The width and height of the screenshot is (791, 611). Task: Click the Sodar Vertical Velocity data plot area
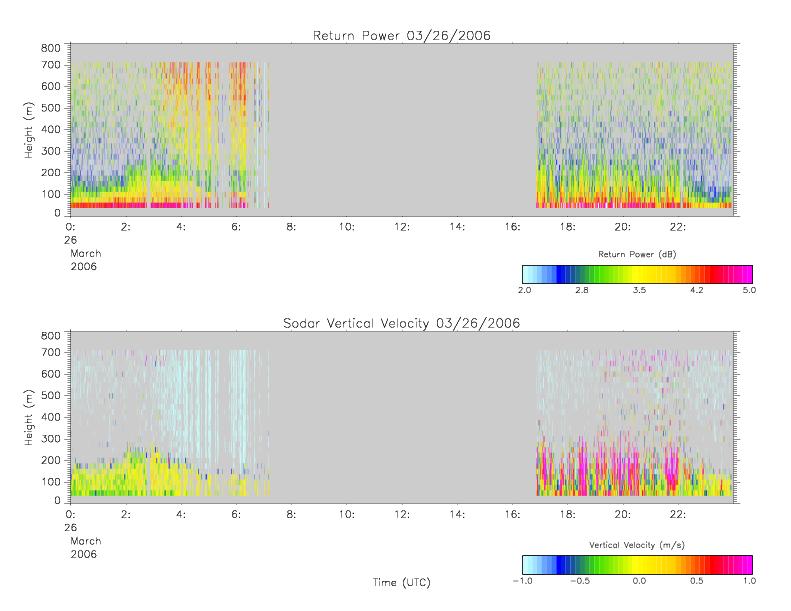click(x=402, y=417)
